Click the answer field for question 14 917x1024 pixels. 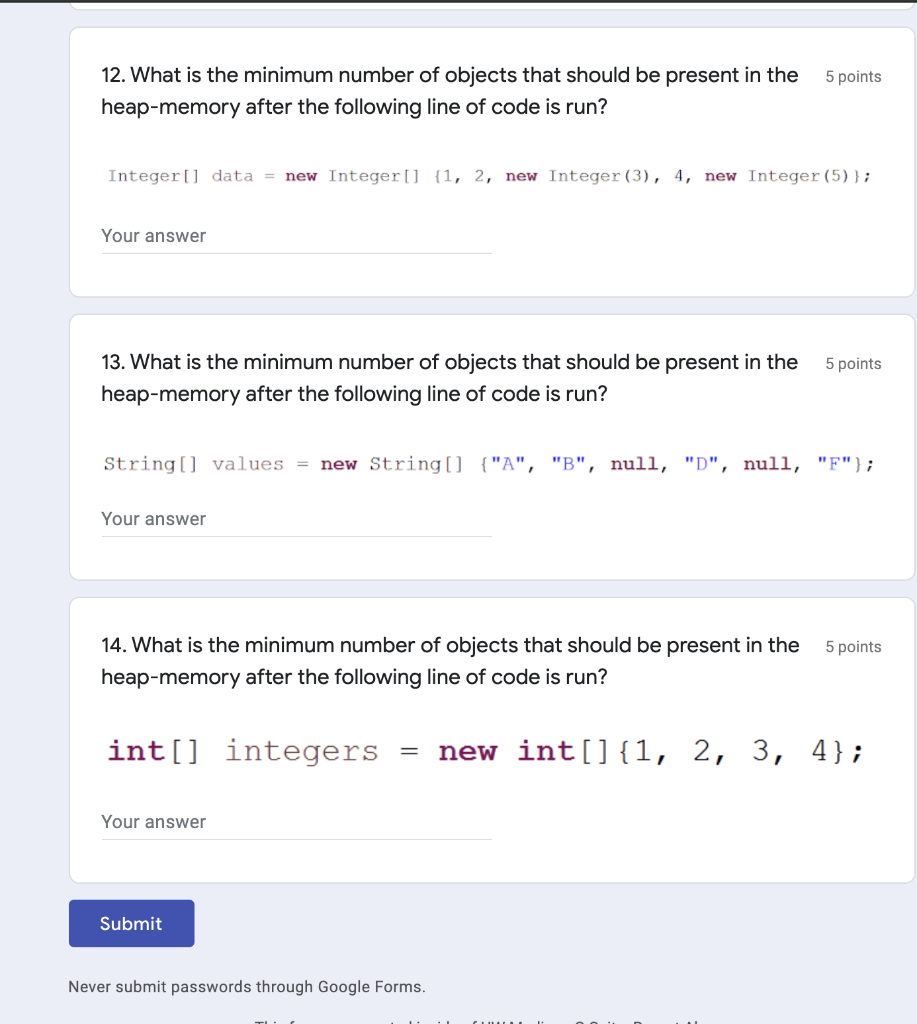[x=296, y=824]
